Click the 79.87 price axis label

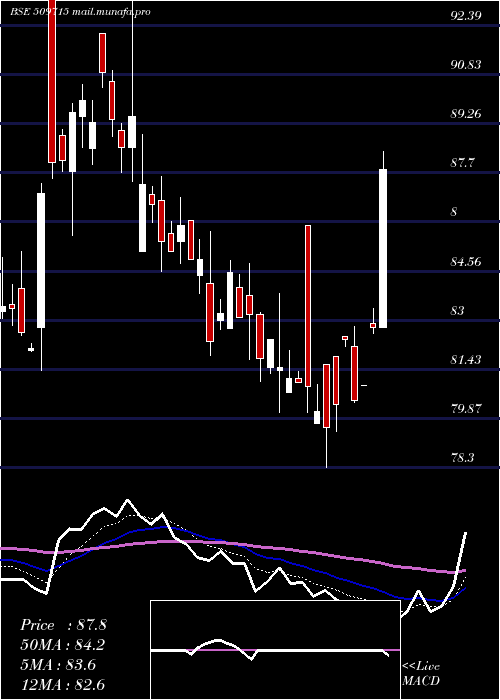(466, 408)
